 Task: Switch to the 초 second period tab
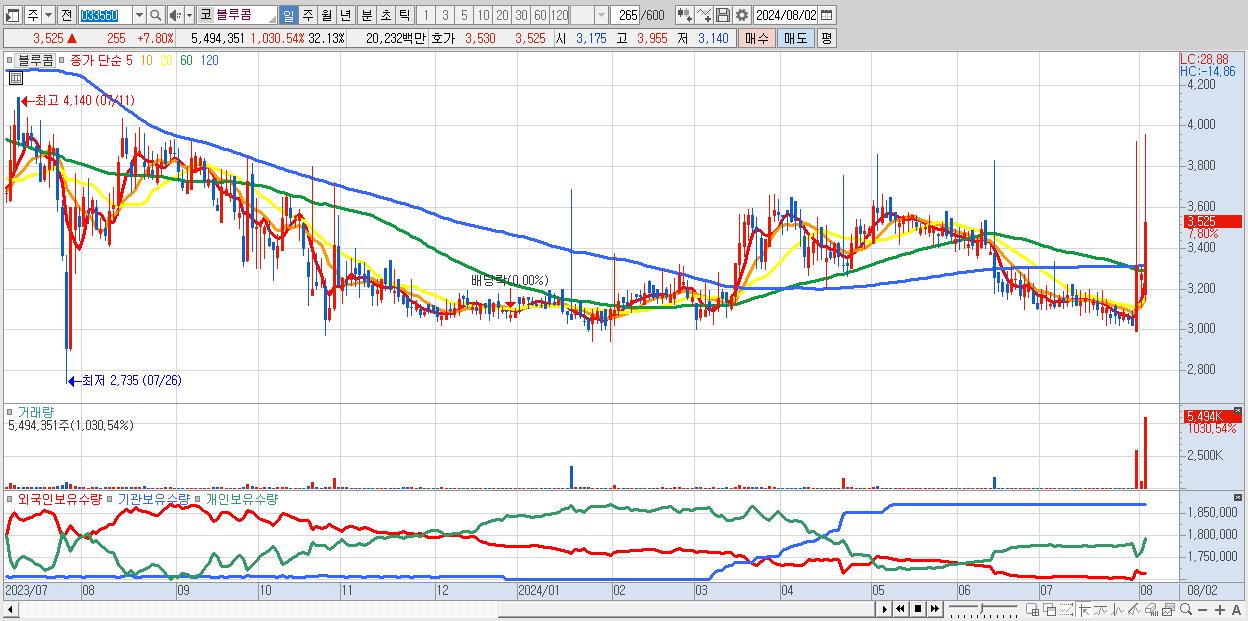[386, 15]
